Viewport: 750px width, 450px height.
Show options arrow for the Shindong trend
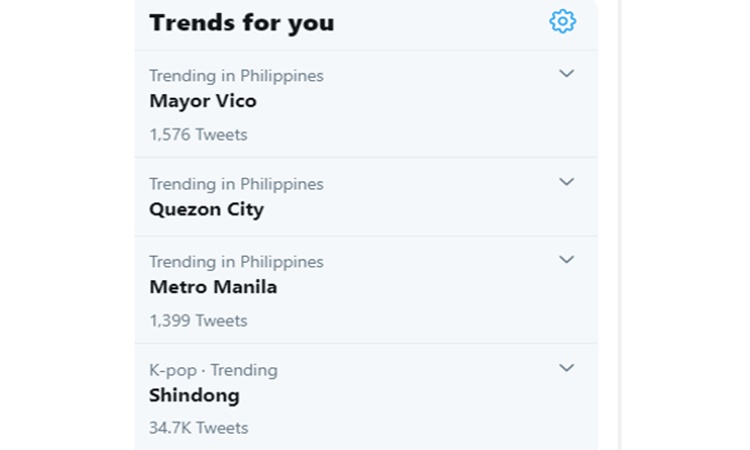[x=566, y=368]
